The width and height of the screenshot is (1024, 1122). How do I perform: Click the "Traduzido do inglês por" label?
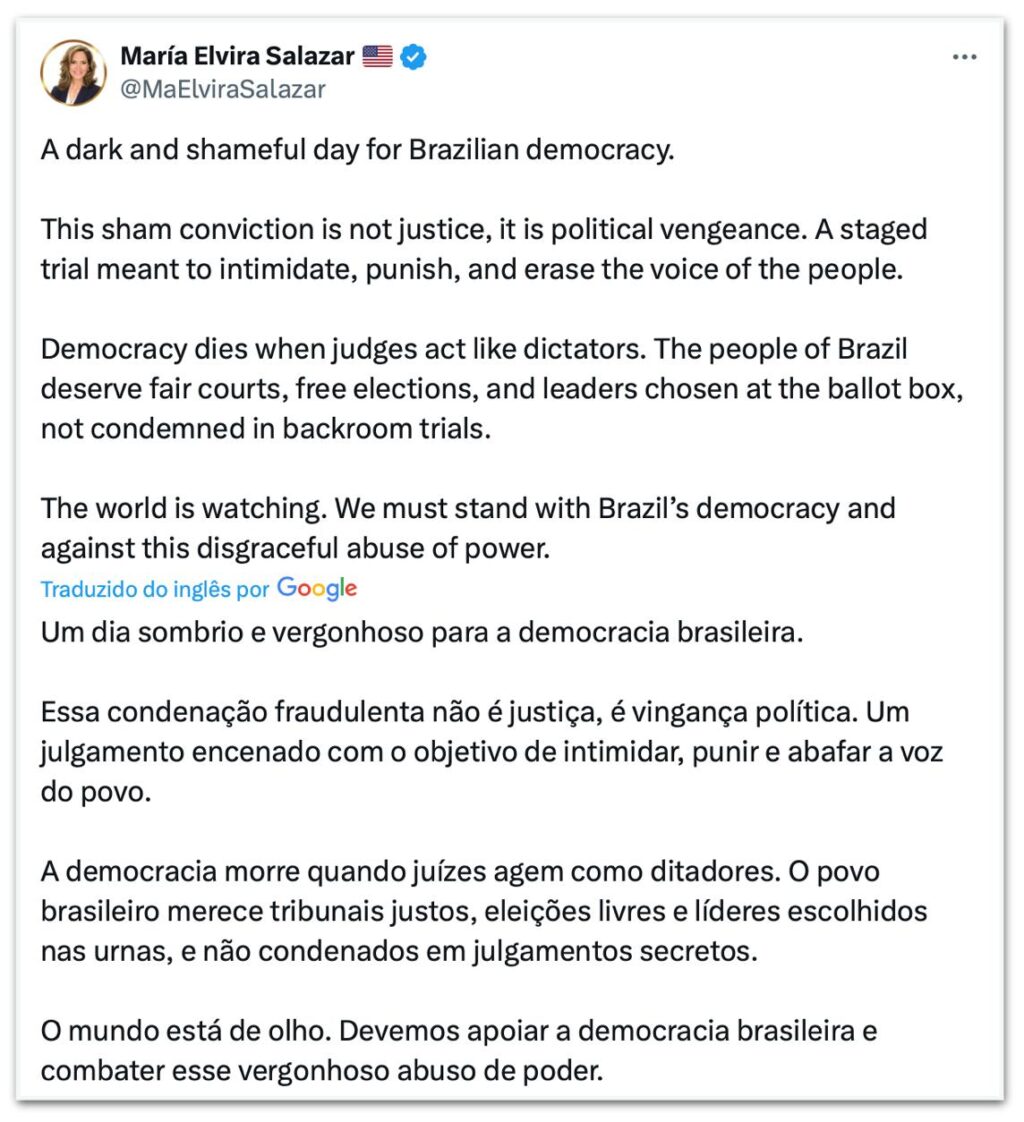(x=155, y=589)
